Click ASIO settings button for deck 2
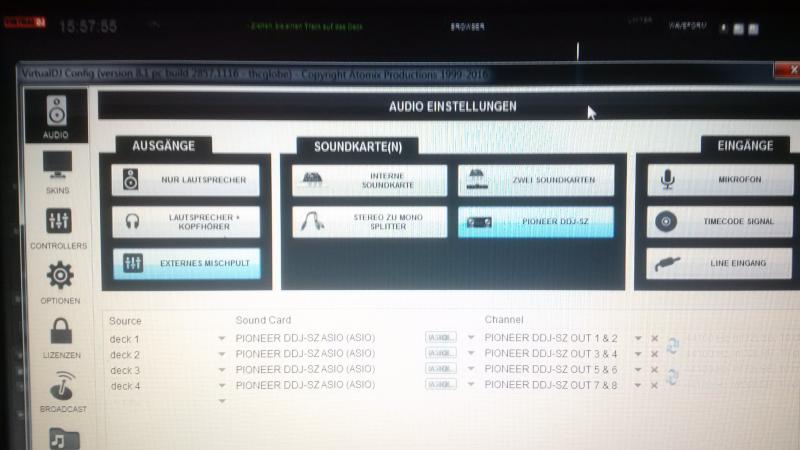800x450 pixels. click(441, 353)
